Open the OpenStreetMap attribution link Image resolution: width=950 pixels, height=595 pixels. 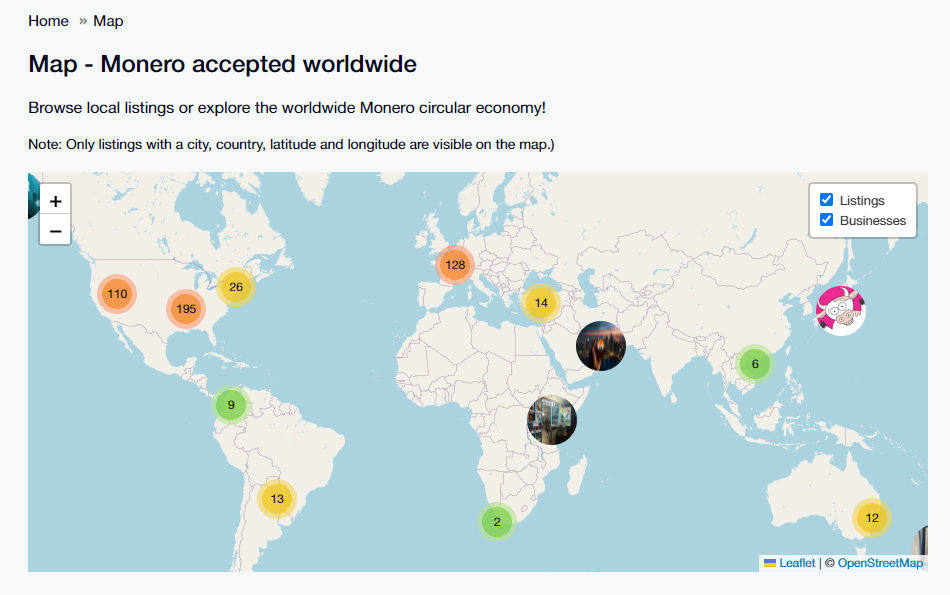pos(880,563)
